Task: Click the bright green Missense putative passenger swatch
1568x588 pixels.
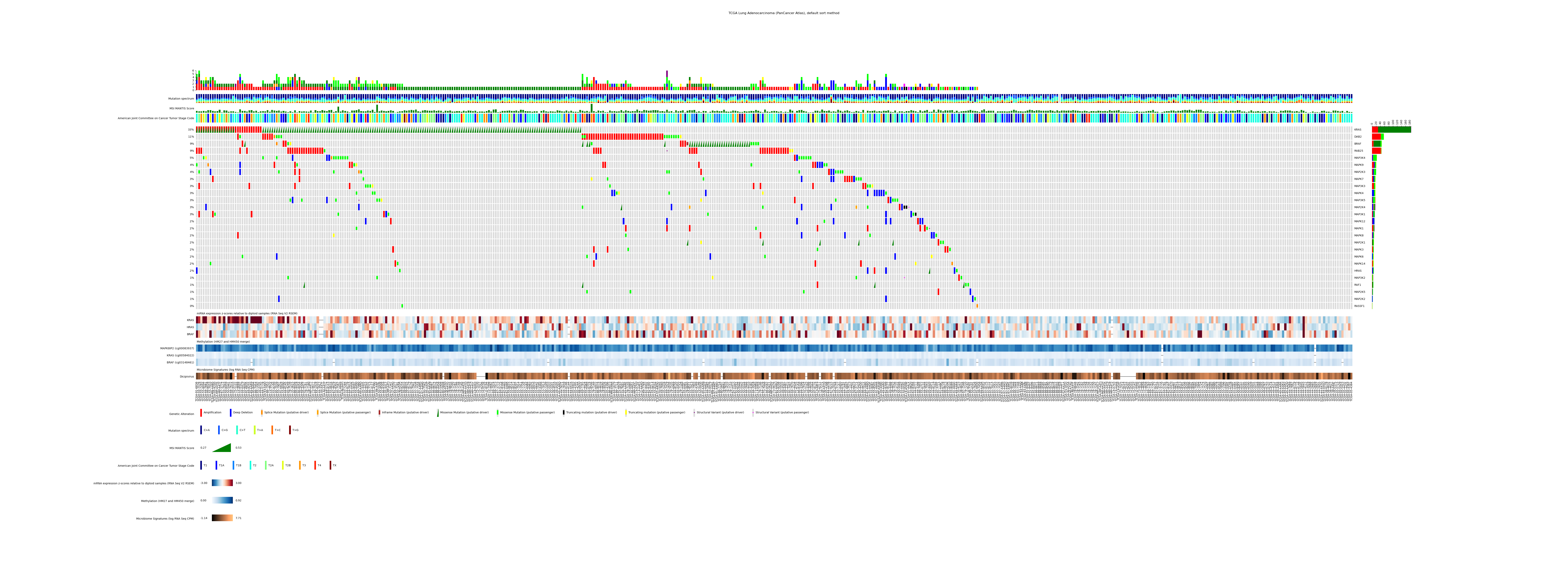Action: (x=498, y=413)
